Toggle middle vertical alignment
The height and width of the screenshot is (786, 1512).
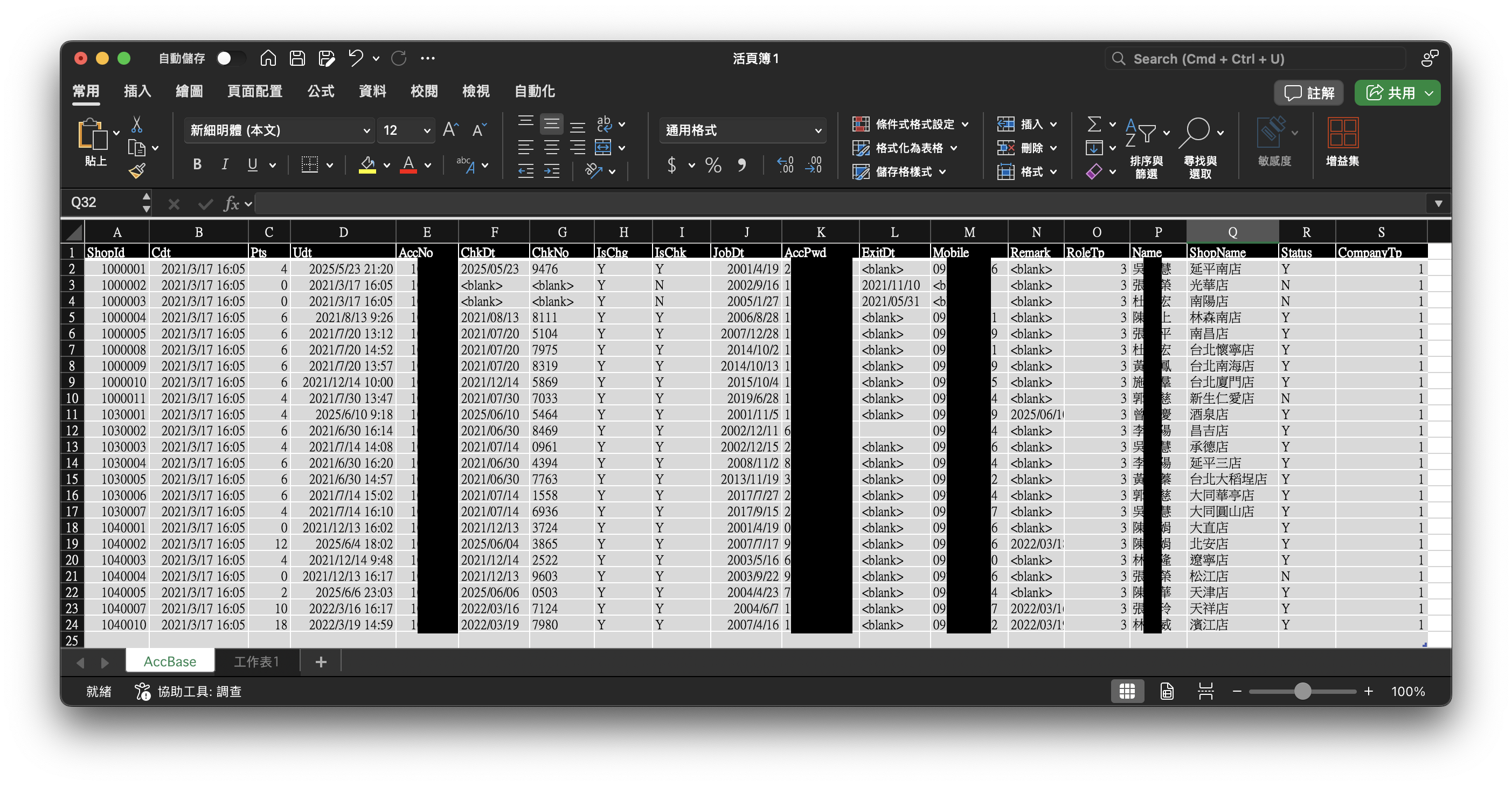coord(552,125)
